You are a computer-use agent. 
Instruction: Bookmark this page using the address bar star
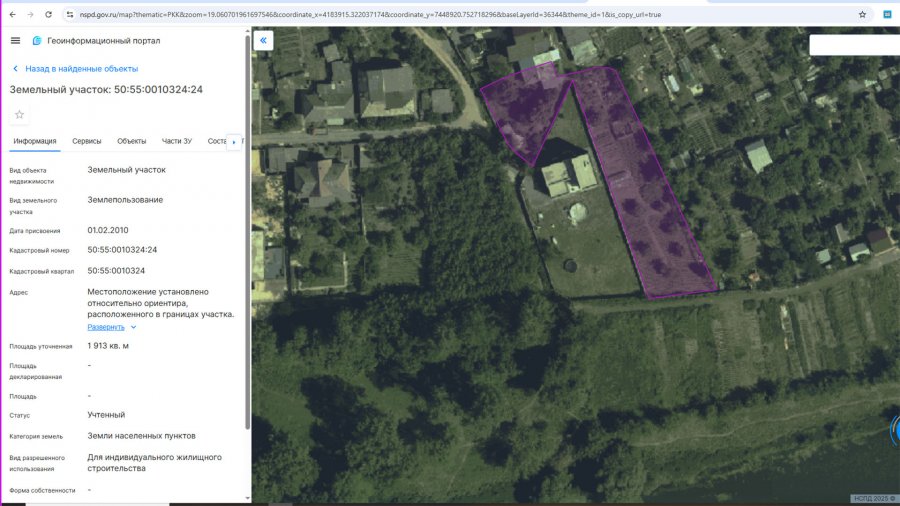click(862, 15)
